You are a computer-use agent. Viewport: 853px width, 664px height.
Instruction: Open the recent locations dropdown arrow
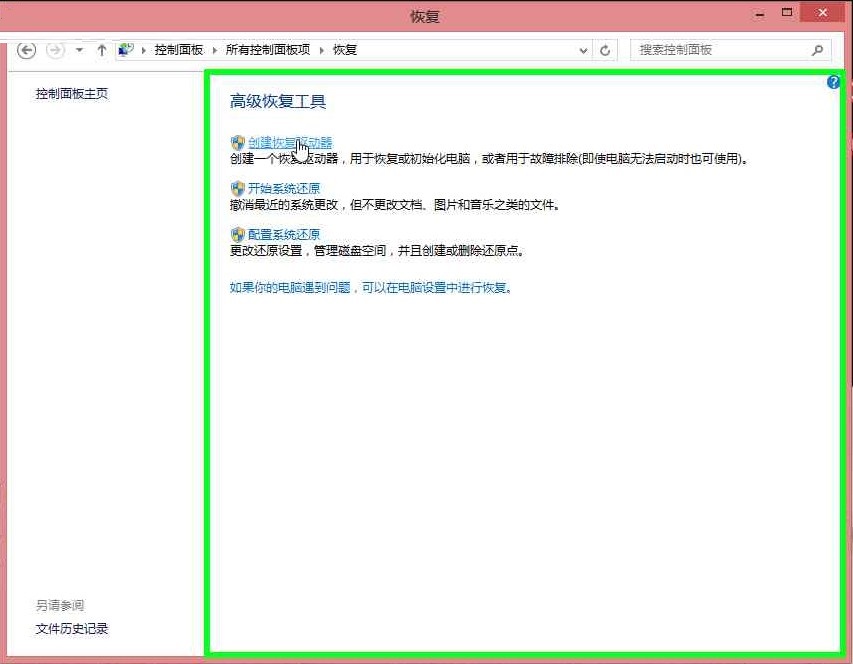coord(79,50)
